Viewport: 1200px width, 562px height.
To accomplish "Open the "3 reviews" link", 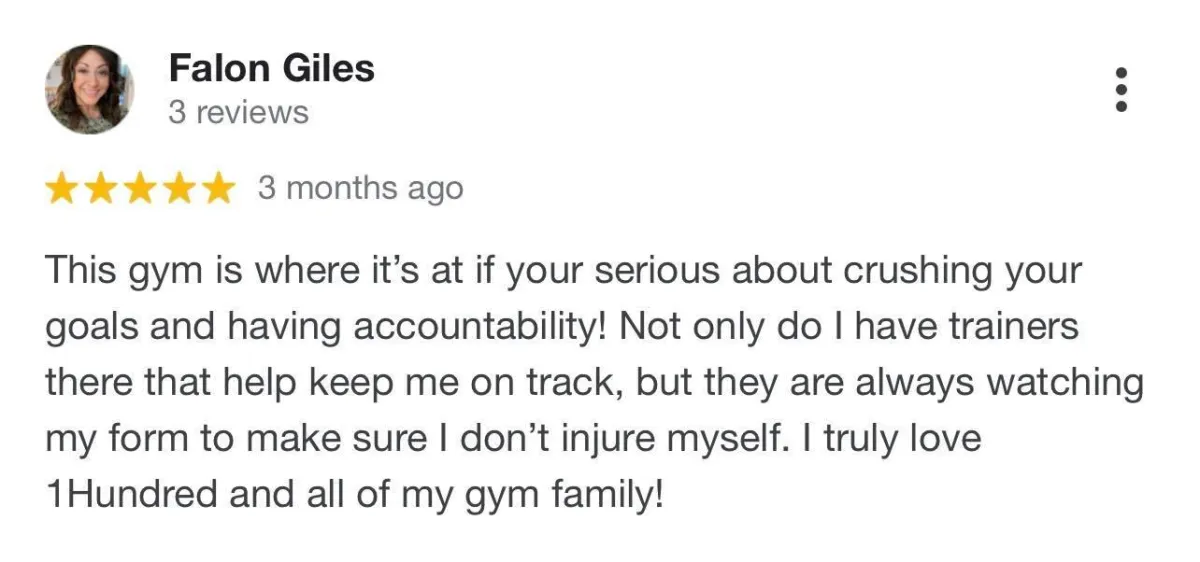I will point(239,113).
